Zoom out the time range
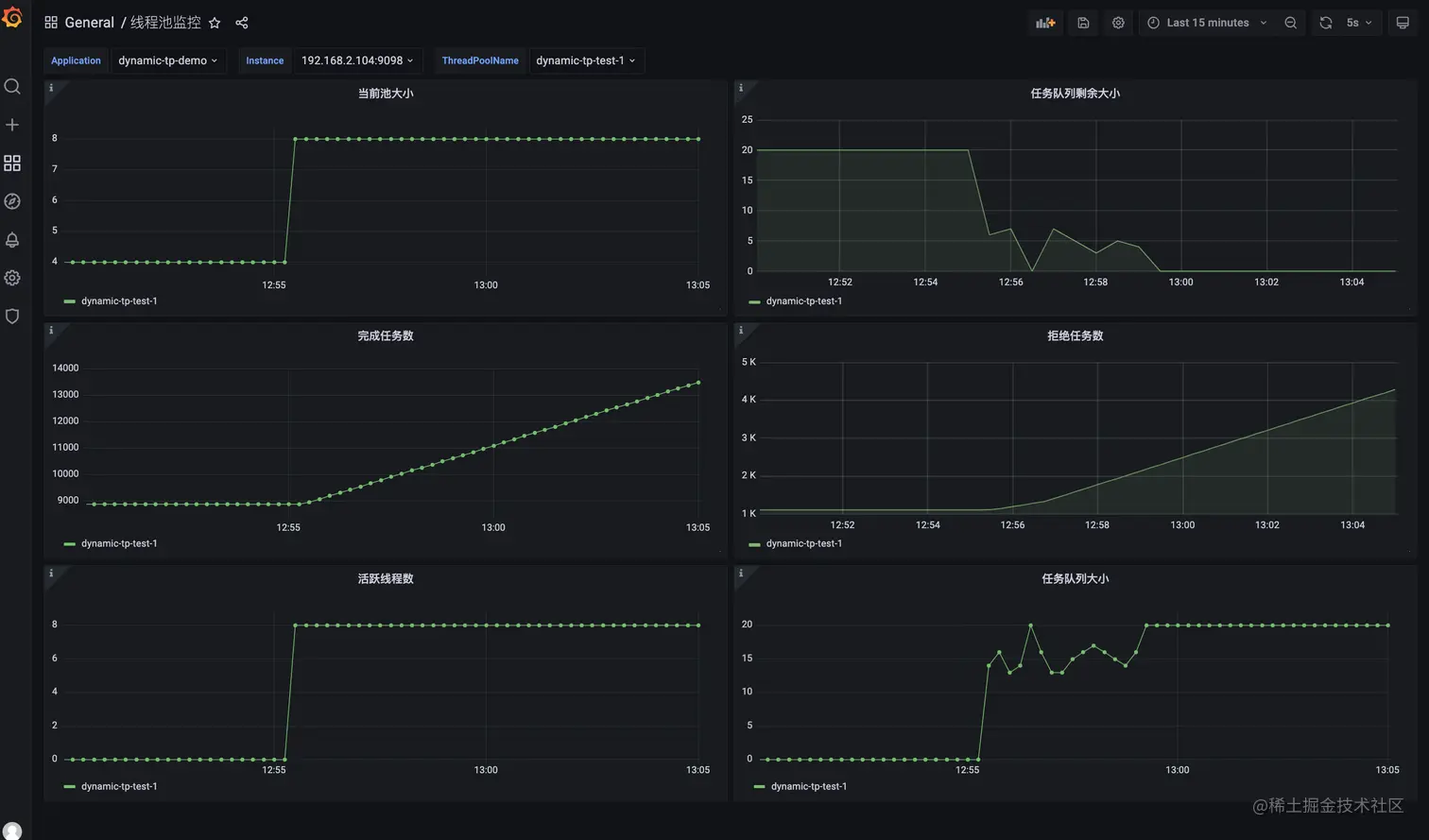 (1290, 23)
